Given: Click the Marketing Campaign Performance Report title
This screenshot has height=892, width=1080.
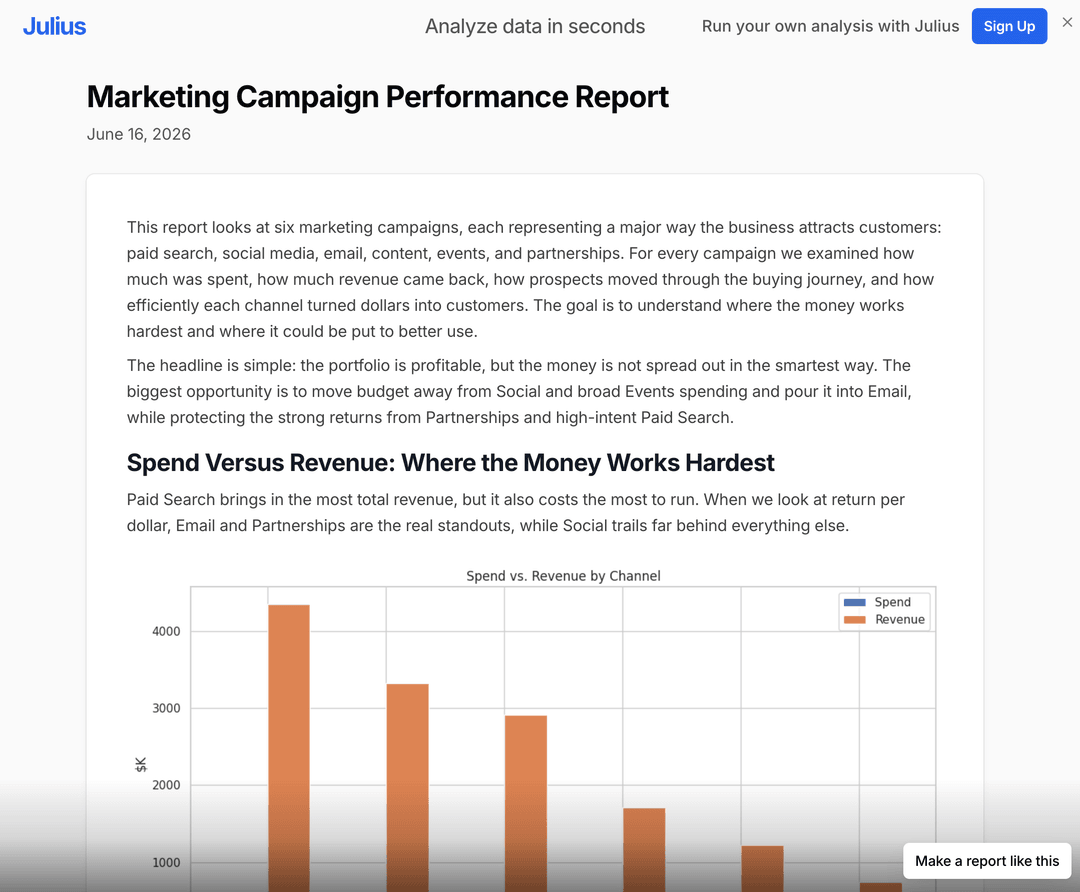Looking at the screenshot, I should [377, 96].
